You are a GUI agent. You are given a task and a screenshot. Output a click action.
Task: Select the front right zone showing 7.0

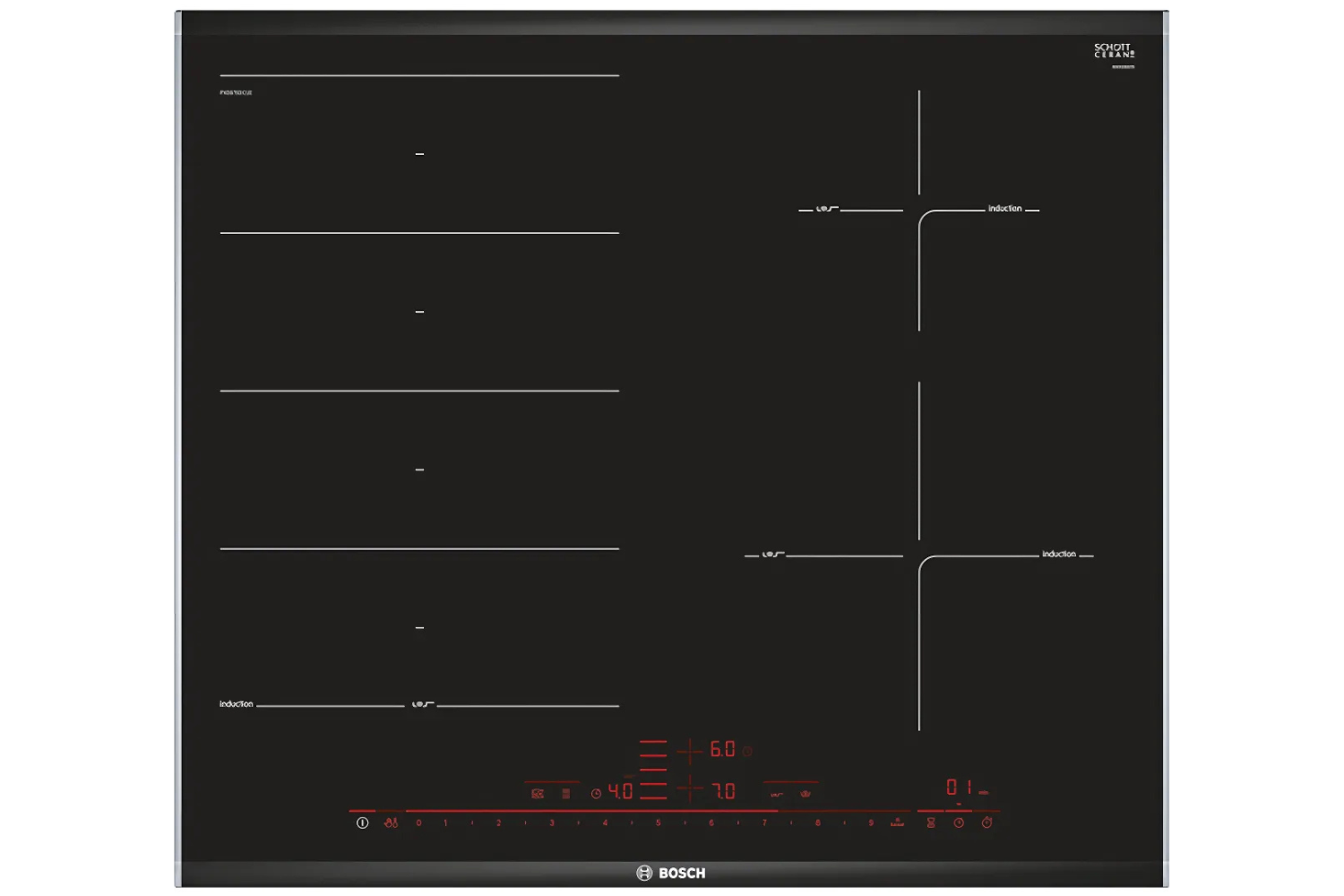tap(723, 791)
